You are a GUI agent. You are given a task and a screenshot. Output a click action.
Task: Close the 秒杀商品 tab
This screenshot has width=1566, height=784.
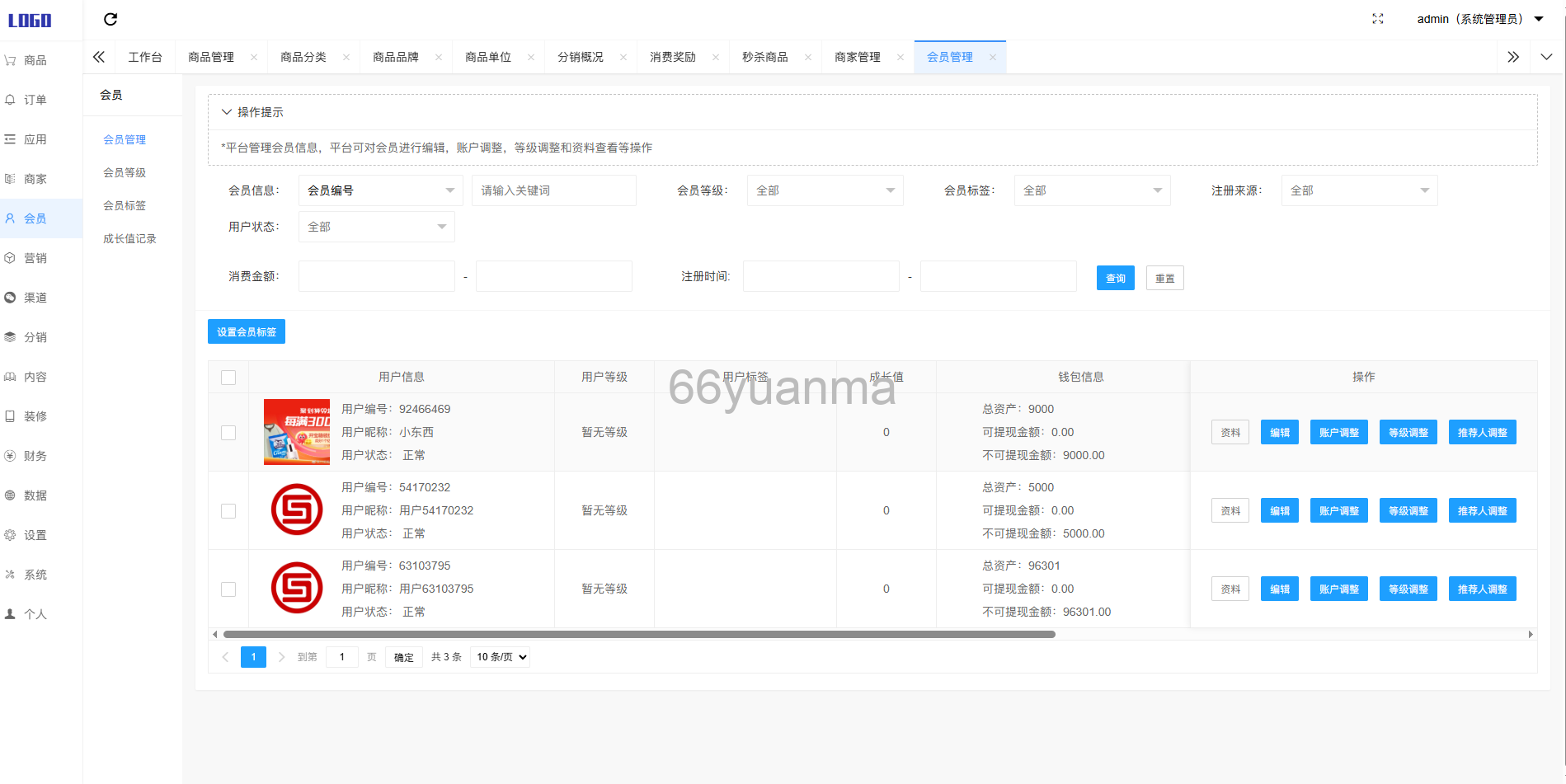[808, 57]
